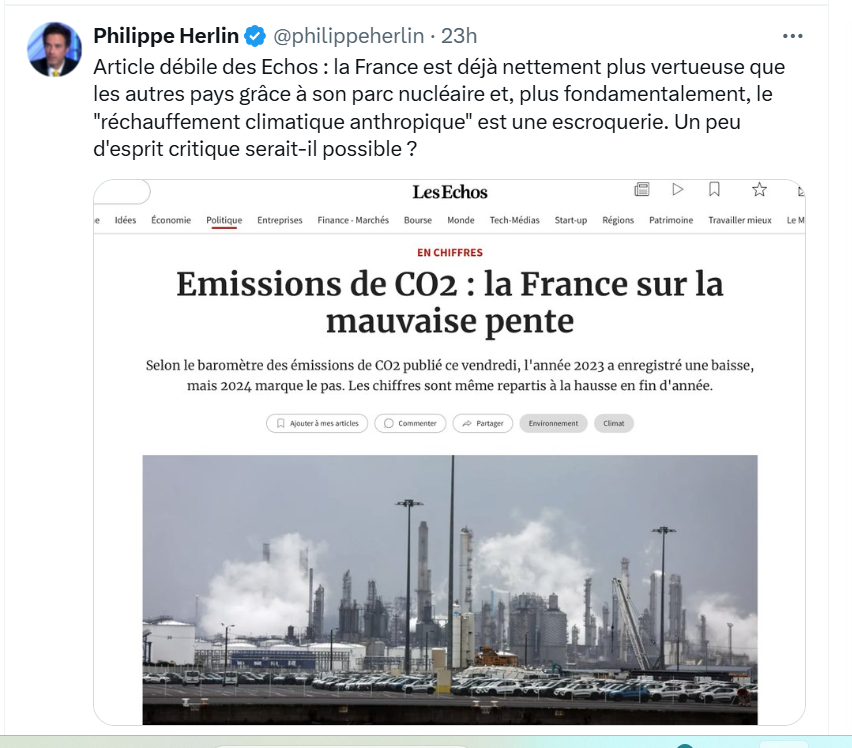
Task: Click Philippe Herlin's profile avatar
Action: pyautogui.click(x=54, y=49)
